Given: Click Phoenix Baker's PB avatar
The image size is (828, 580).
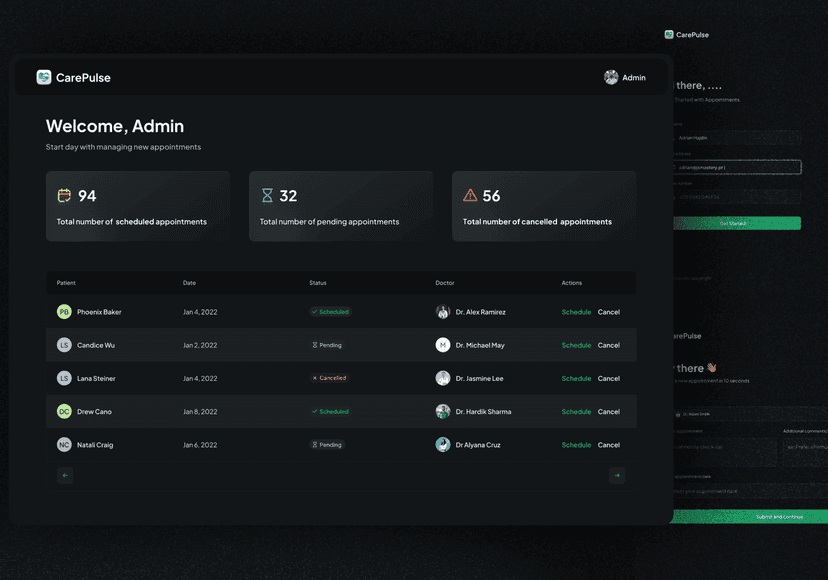Looking at the screenshot, I should tap(64, 312).
